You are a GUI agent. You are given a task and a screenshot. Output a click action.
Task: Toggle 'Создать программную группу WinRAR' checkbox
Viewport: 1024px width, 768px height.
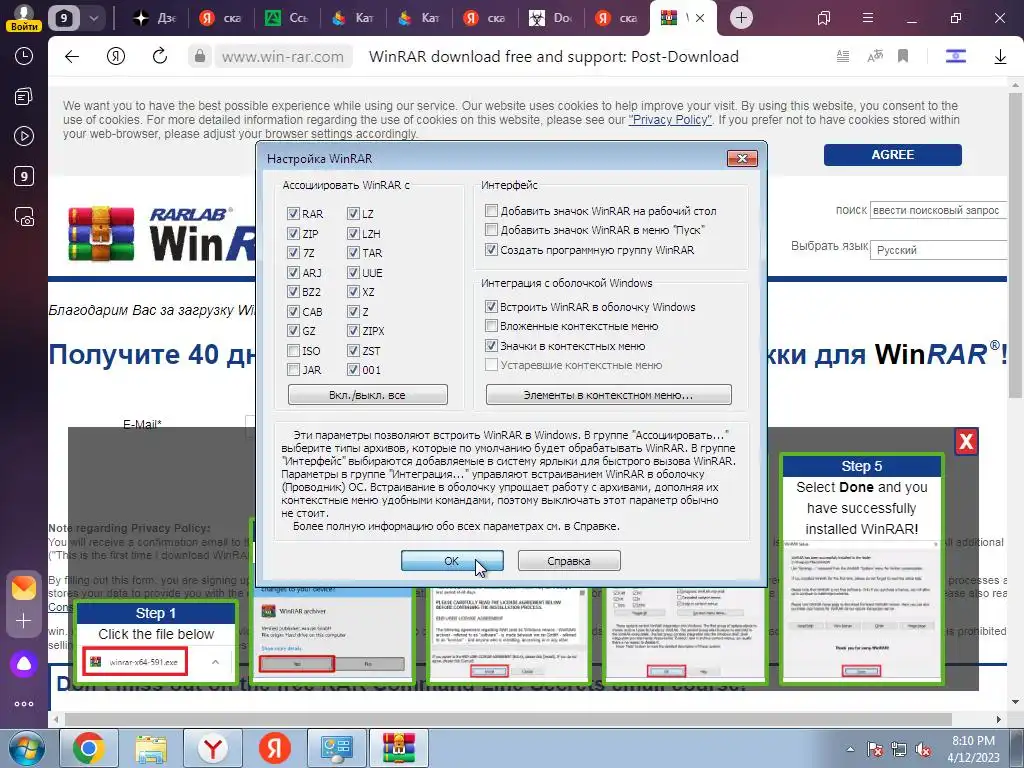click(x=491, y=249)
